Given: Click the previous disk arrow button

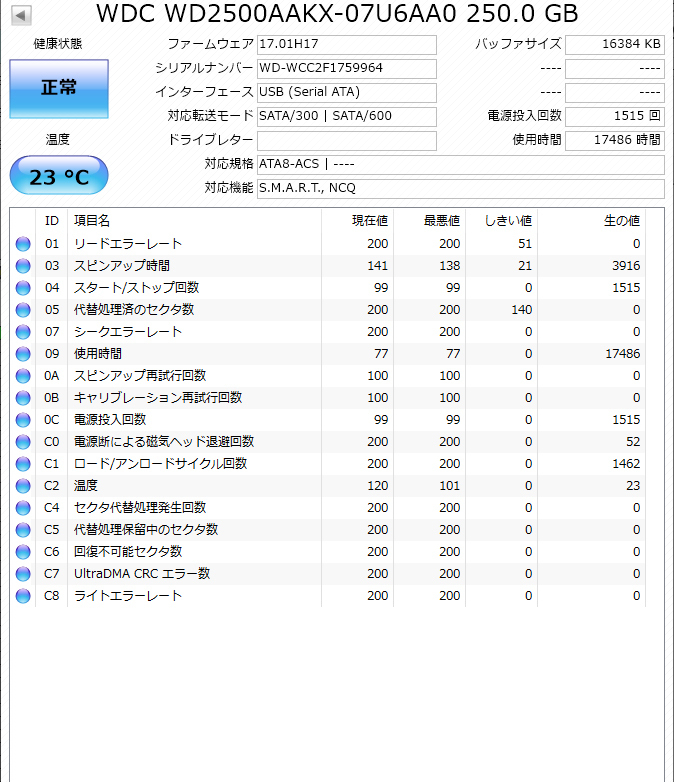Looking at the screenshot, I should coord(21,15).
